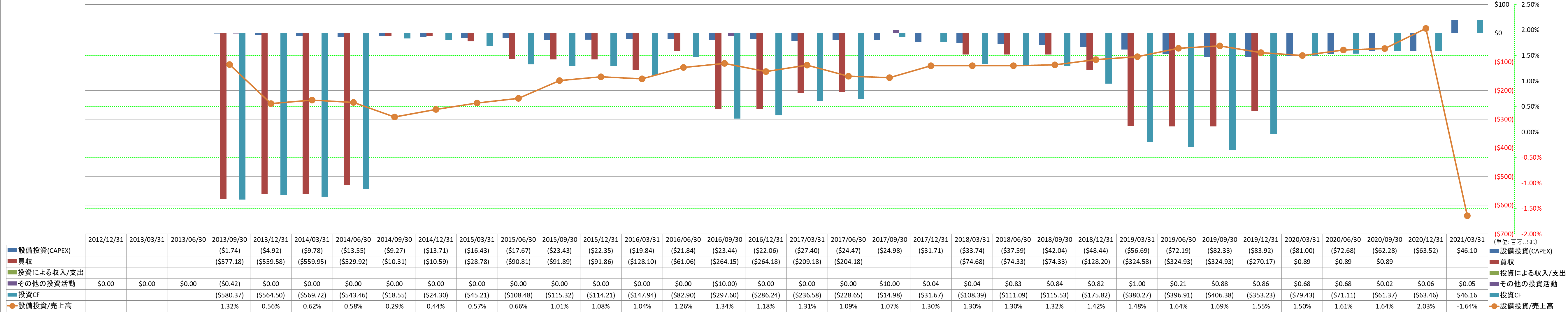Click the positive blue CAPEX bar for 2021/03/31
Screen dimensions: 1568x312
pos(1454,26)
